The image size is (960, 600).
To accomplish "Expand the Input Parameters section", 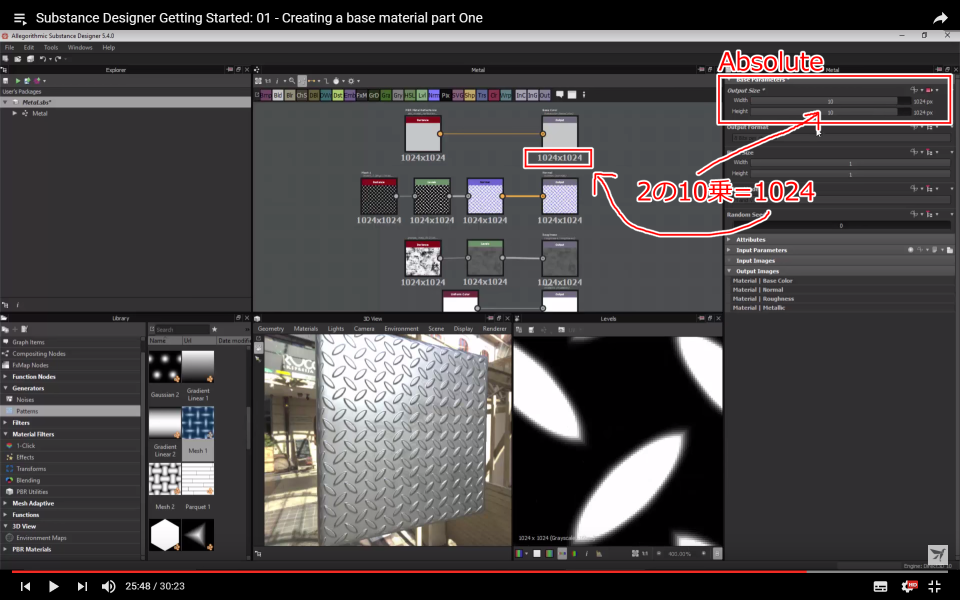I will (x=730, y=250).
